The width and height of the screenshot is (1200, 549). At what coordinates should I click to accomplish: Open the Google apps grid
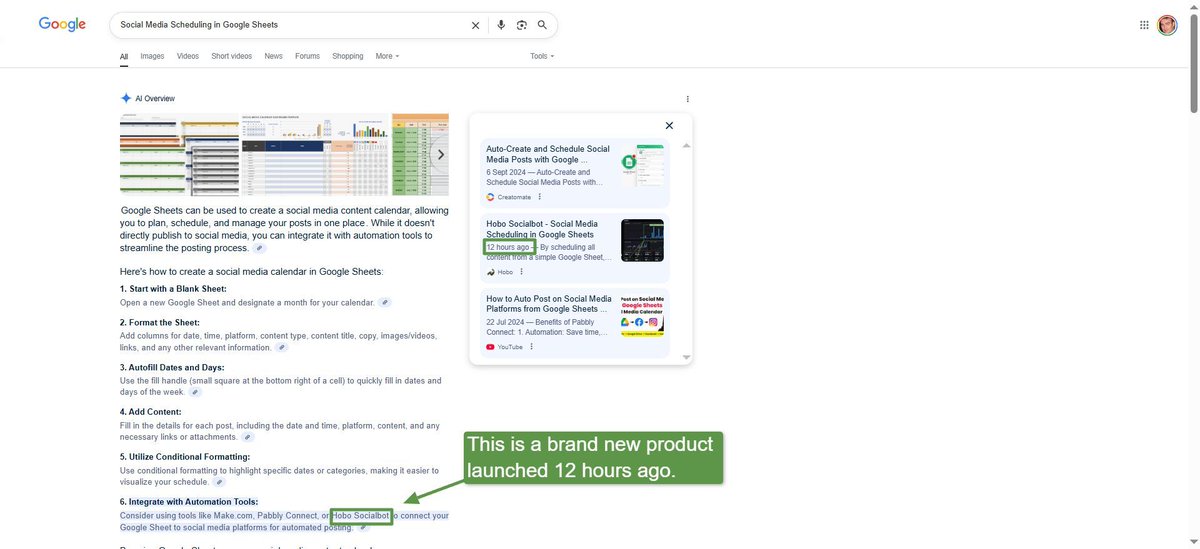pos(1144,25)
